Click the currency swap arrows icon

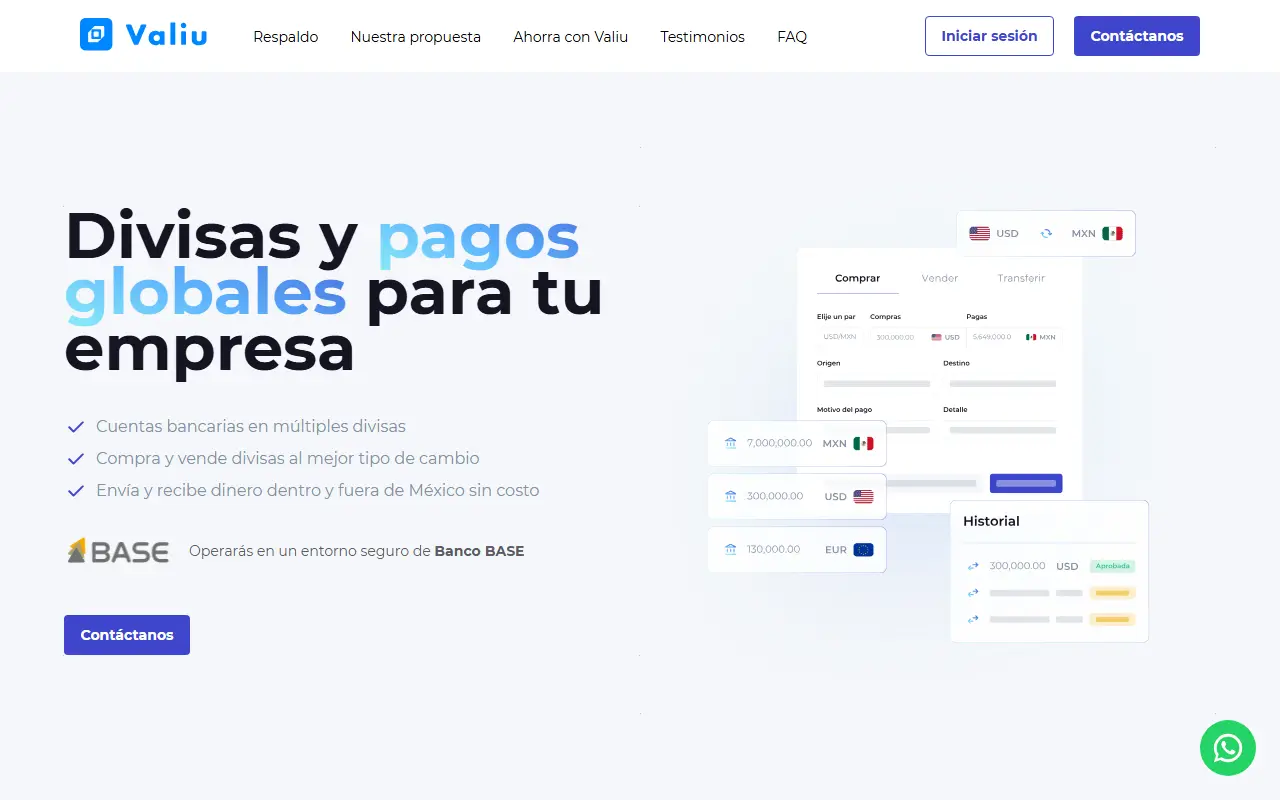1046,233
